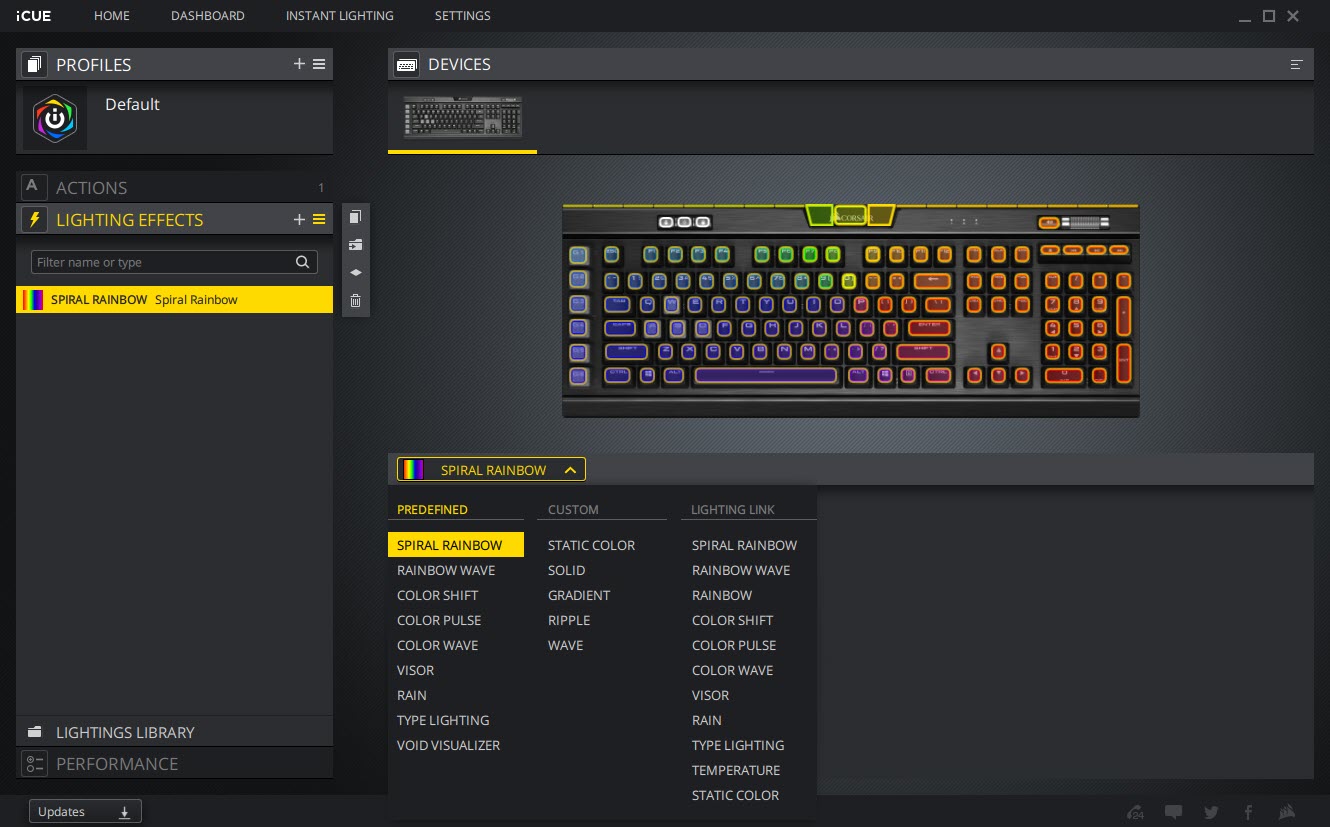Click the spacebar on keyboard preview
Viewport: 1330px width, 827px height.
pyautogui.click(x=765, y=376)
